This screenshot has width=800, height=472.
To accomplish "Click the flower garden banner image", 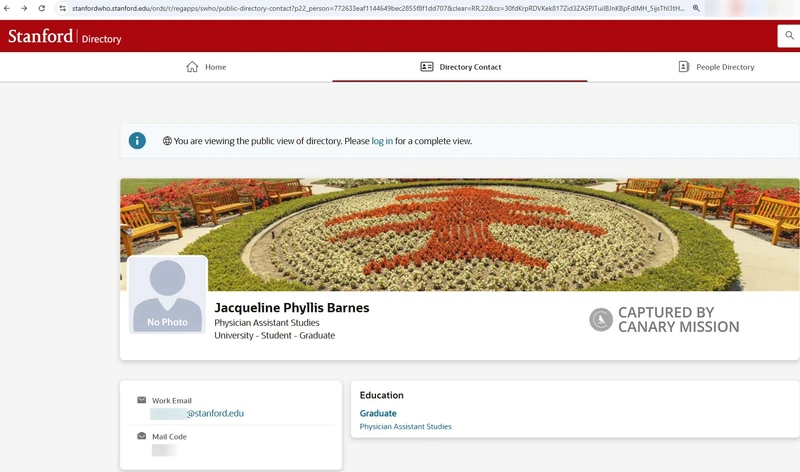I will (459, 234).
